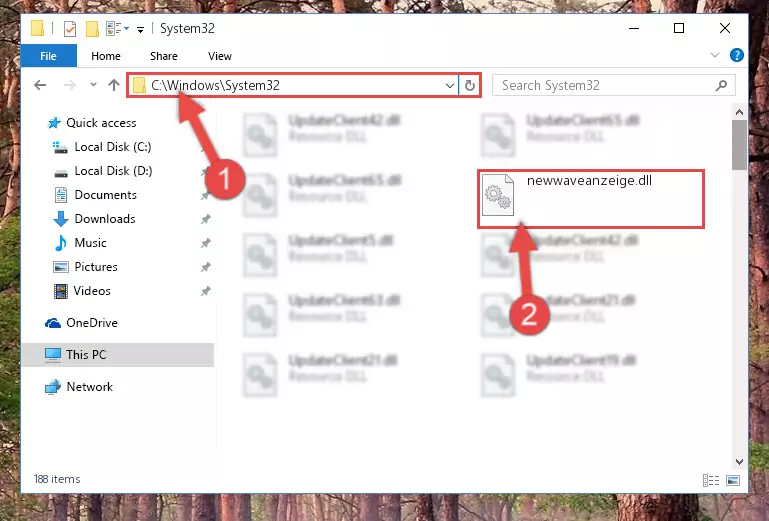The image size is (769, 521).
Task: Switch to large thumbnails view icon
Action: pos(733,480)
